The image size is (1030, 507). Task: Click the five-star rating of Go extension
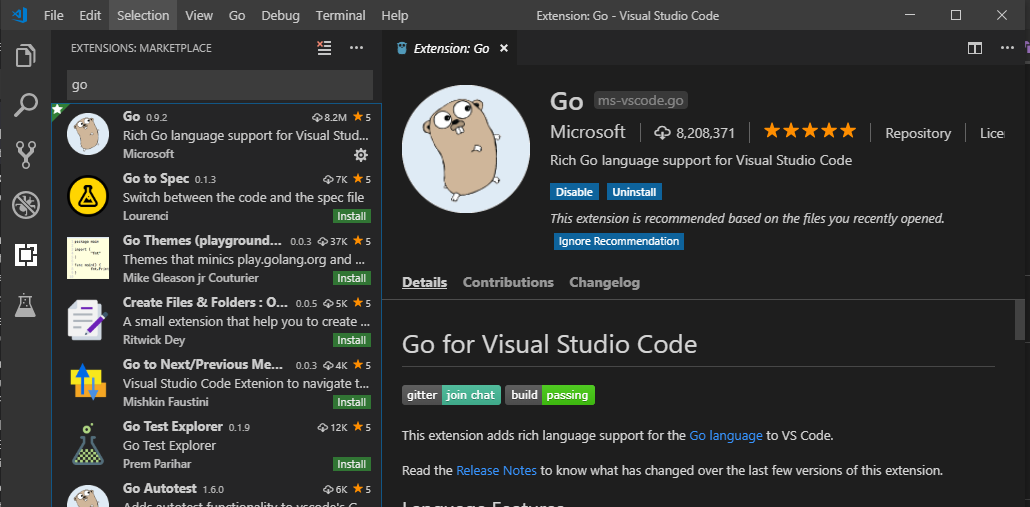pos(809,131)
